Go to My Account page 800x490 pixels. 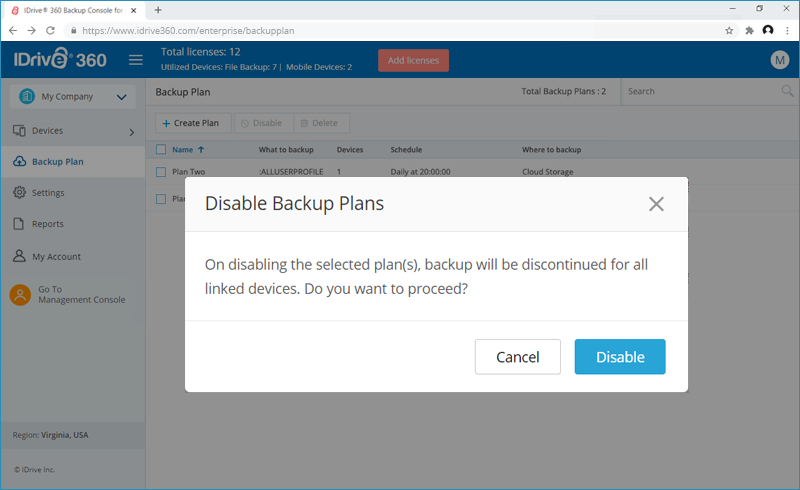pos(56,256)
